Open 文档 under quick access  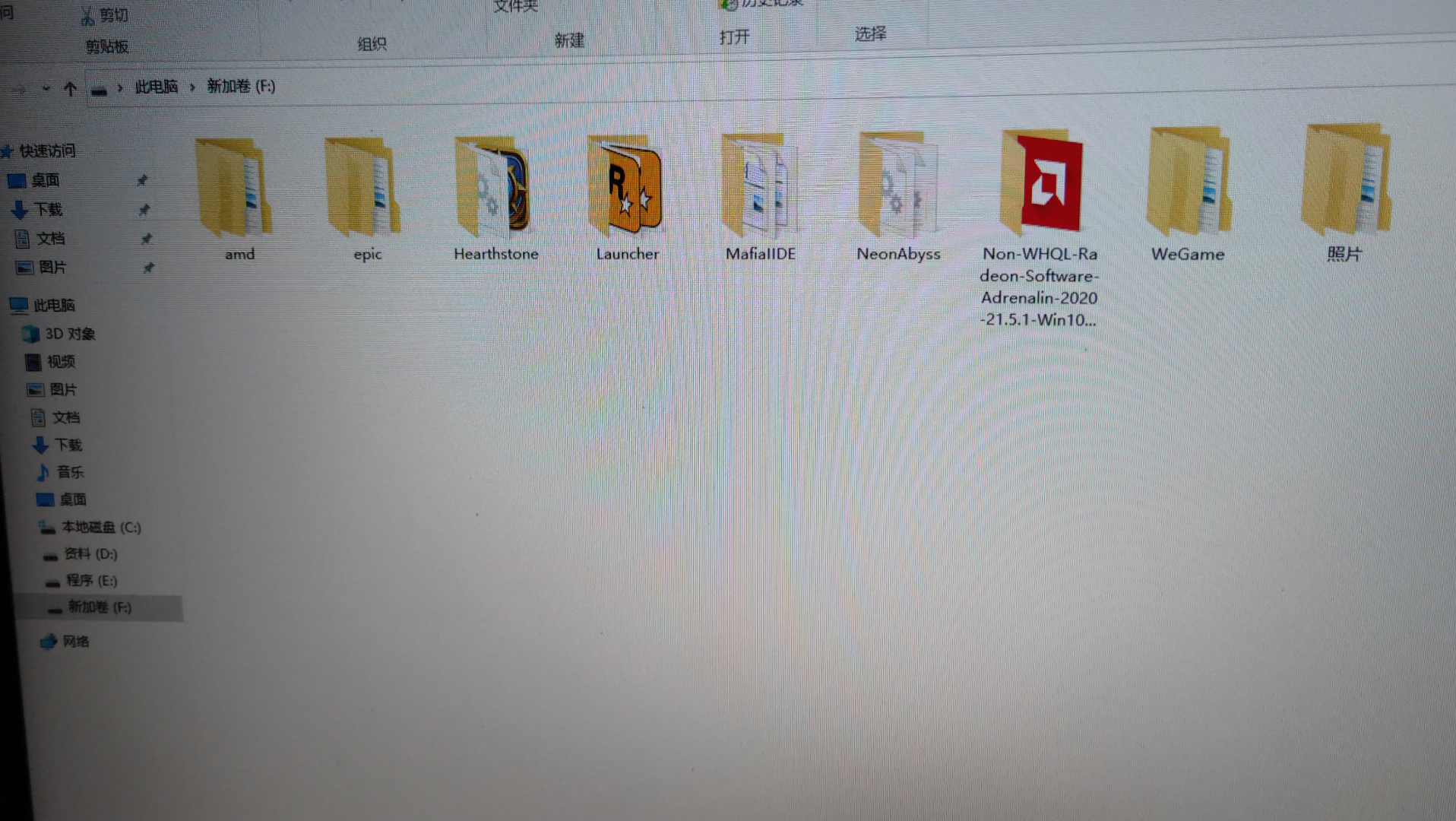coord(51,238)
